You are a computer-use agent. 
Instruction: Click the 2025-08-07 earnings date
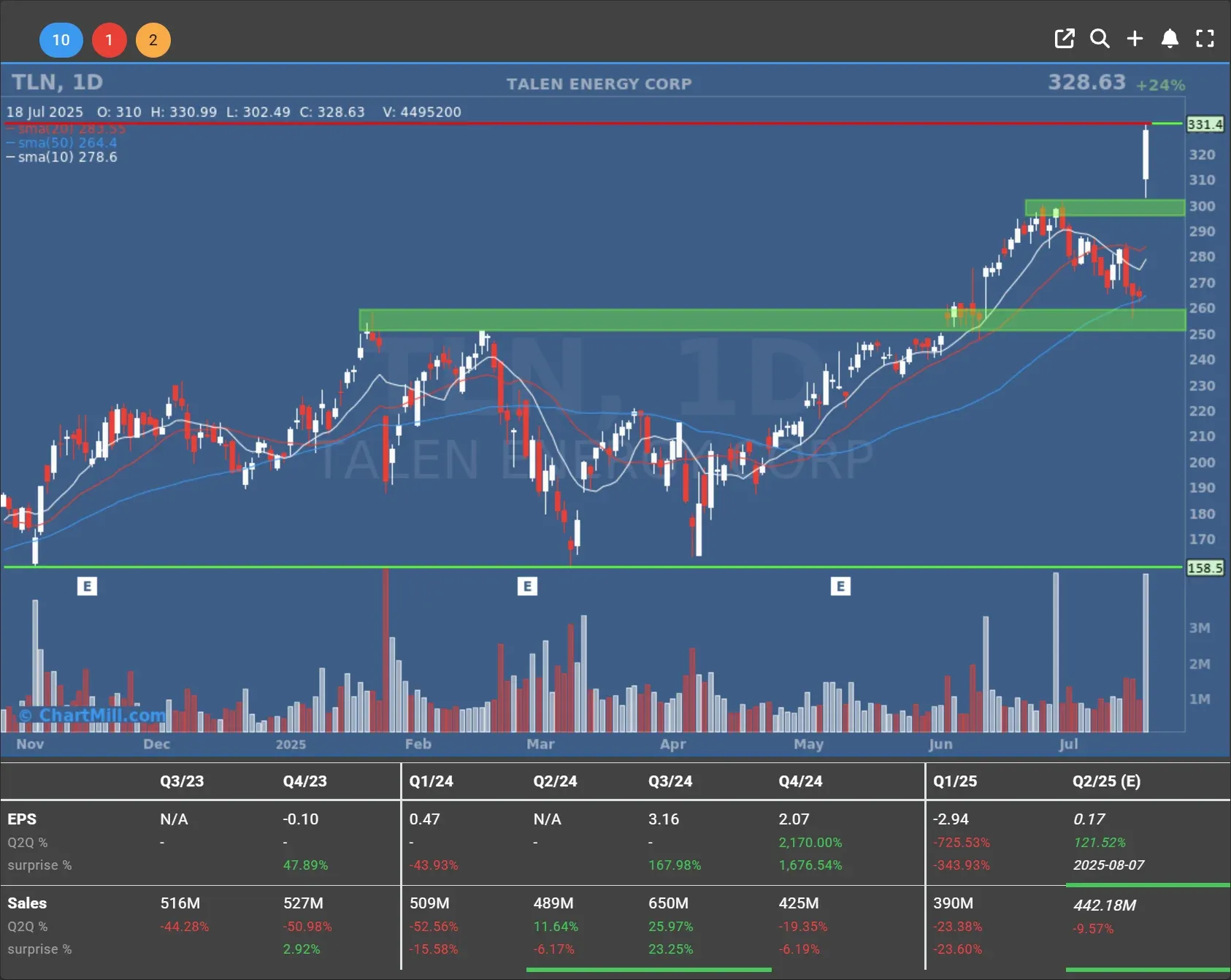1108,865
